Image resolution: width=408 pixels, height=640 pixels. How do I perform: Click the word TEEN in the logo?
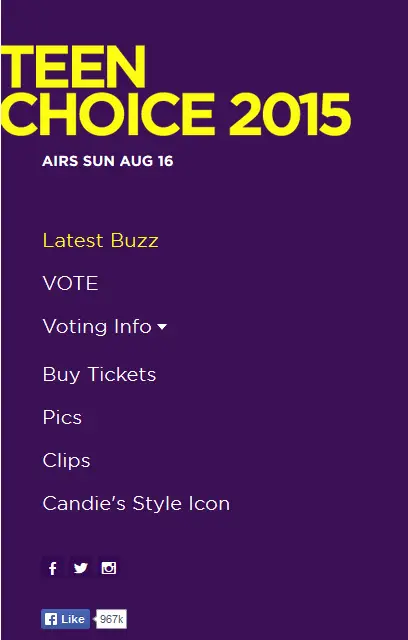73,67
